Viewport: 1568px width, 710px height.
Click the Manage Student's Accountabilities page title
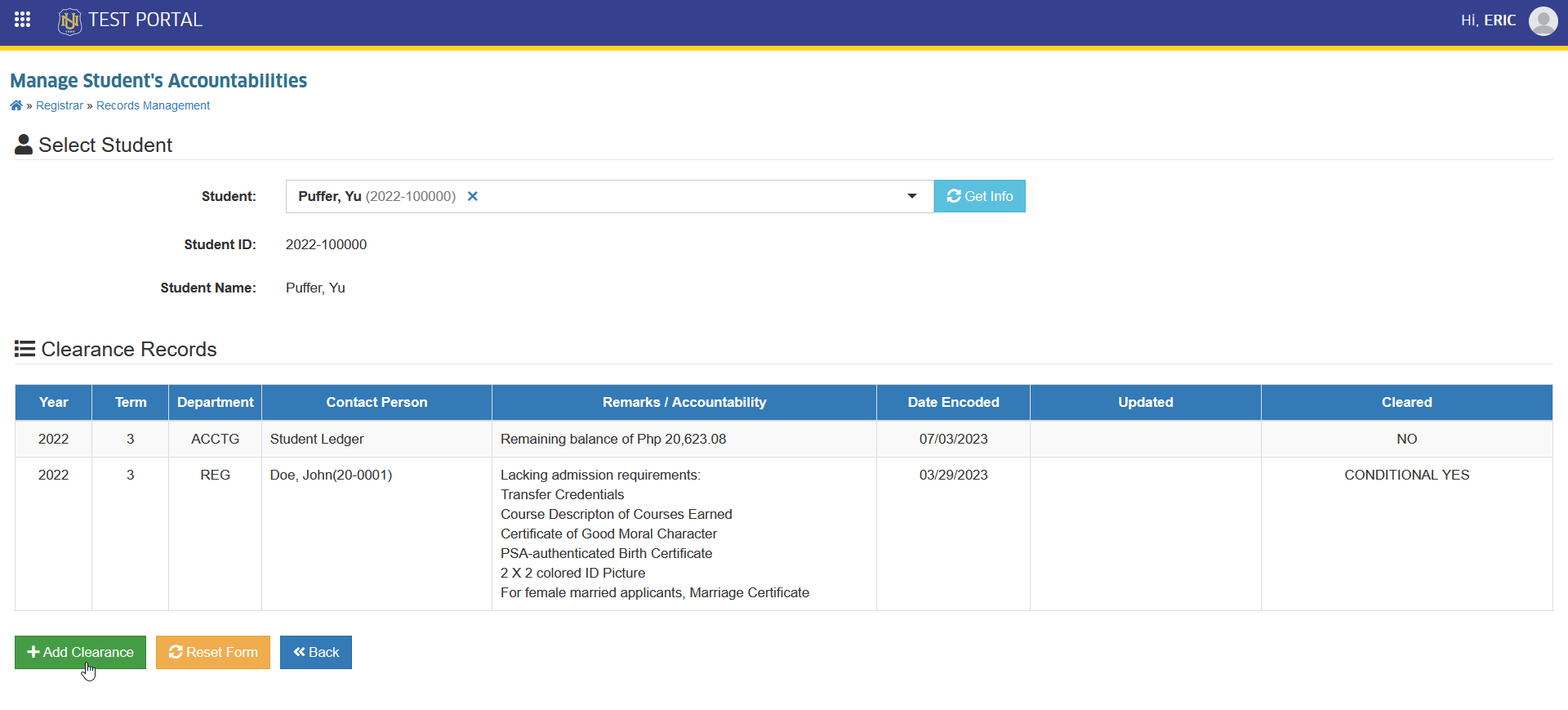point(158,81)
